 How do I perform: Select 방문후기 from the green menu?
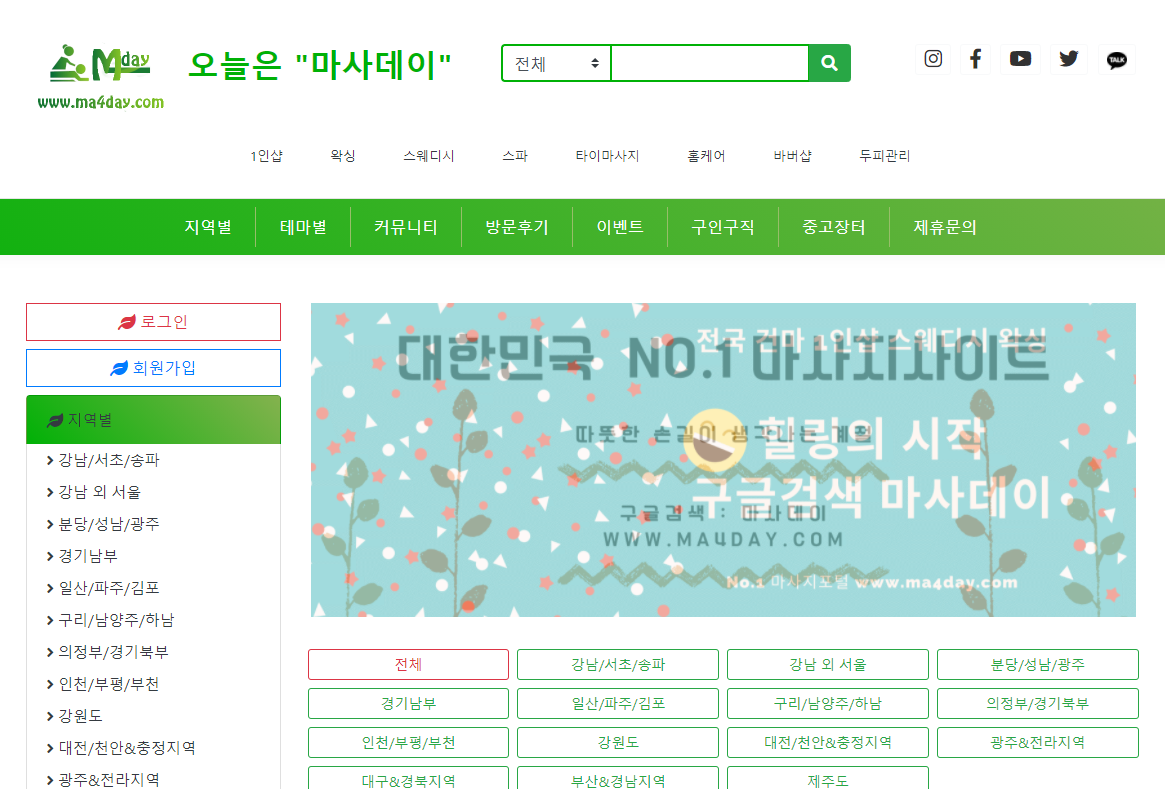517,227
